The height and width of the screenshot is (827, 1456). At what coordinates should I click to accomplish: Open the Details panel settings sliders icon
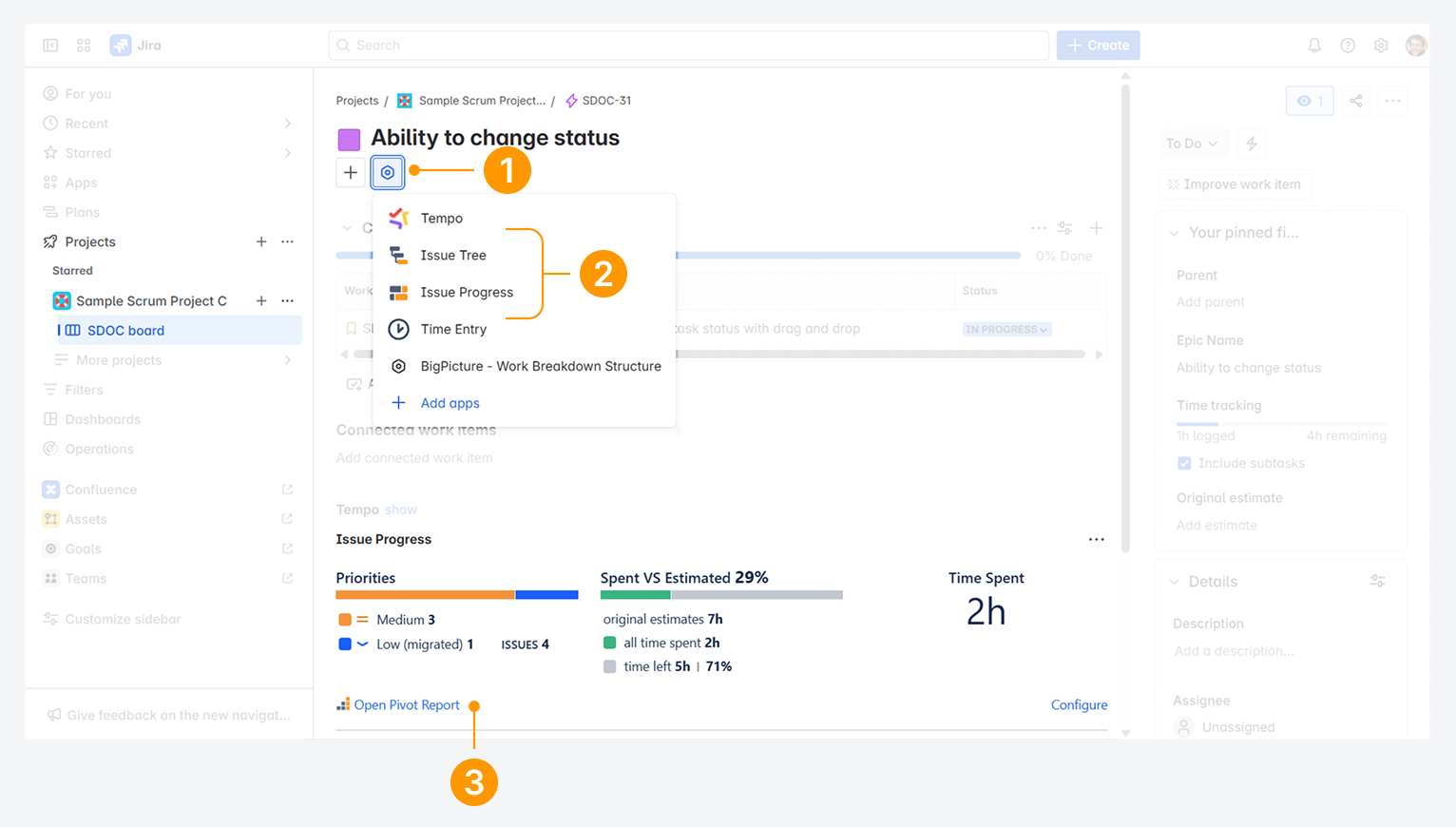1377,581
